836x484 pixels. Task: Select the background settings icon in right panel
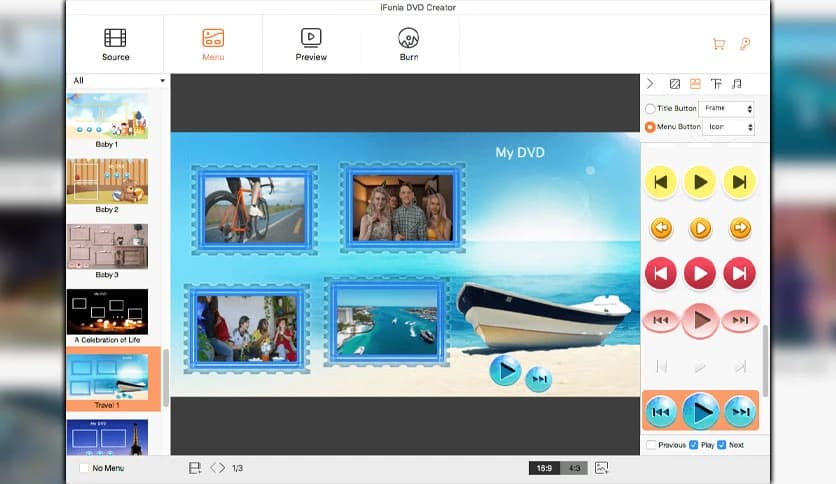(x=674, y=84)
